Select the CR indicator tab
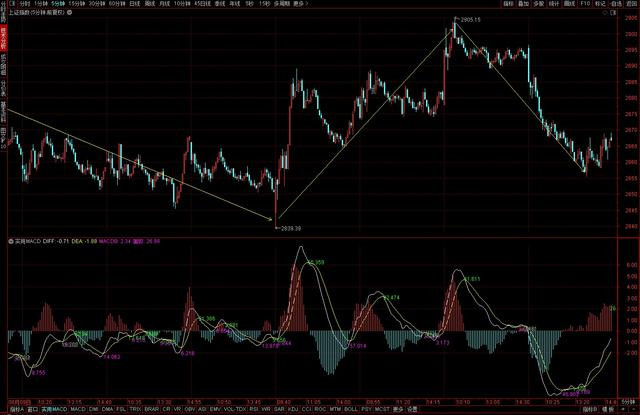This screenshot has width=640, height=415. coord(166,409)
